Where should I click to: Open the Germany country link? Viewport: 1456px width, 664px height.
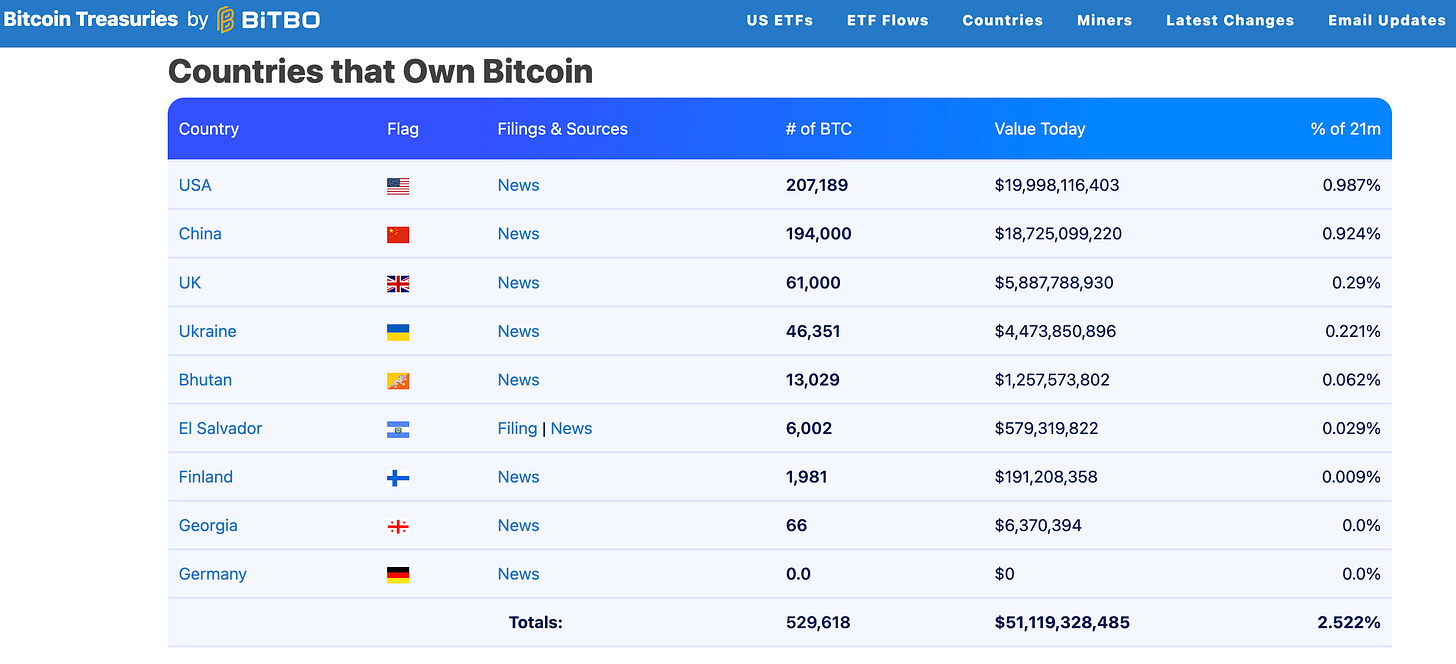[x=212, y=574]
